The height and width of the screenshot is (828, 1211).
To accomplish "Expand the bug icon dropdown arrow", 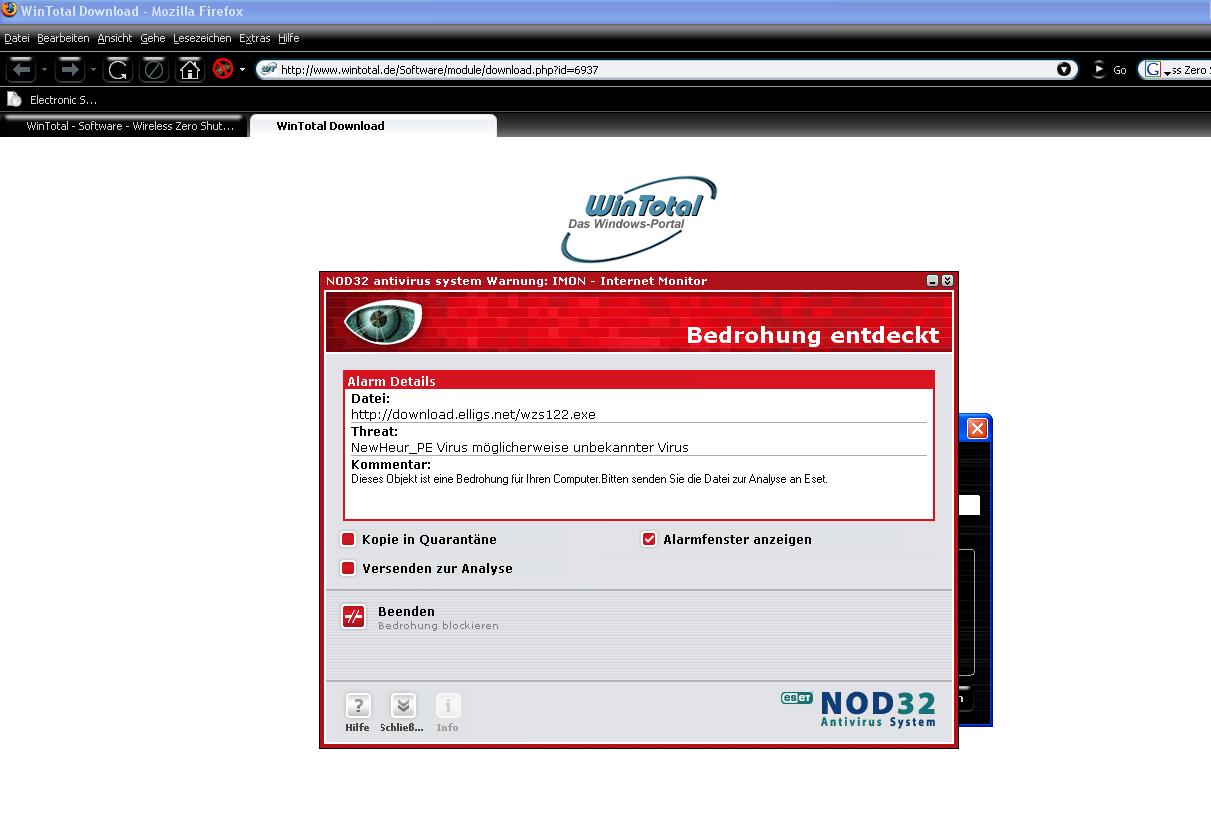I will (242, 70).
